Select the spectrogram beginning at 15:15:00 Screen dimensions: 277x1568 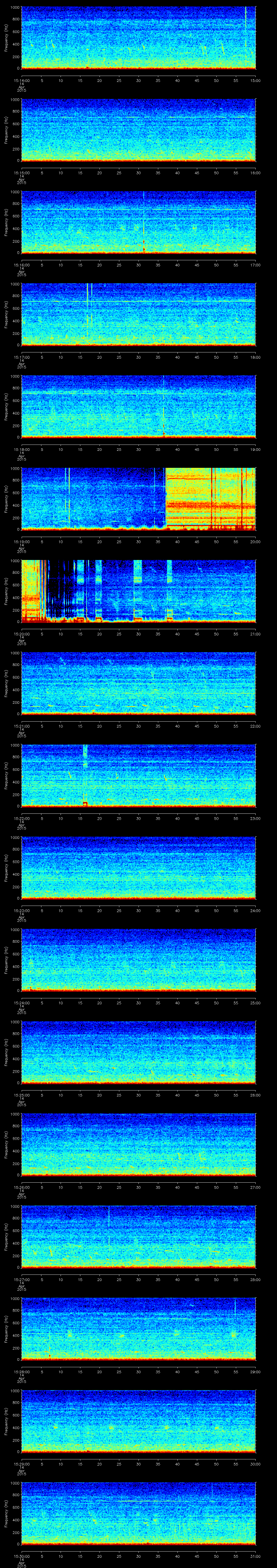coord(139,130)
